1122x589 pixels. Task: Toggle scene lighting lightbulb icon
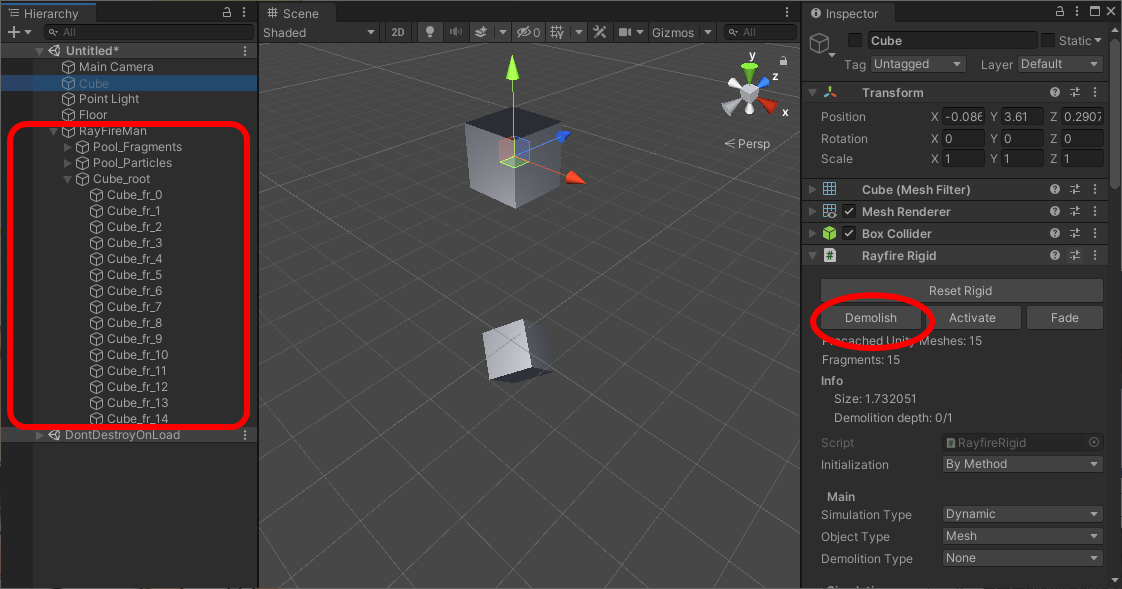(430, 32)
